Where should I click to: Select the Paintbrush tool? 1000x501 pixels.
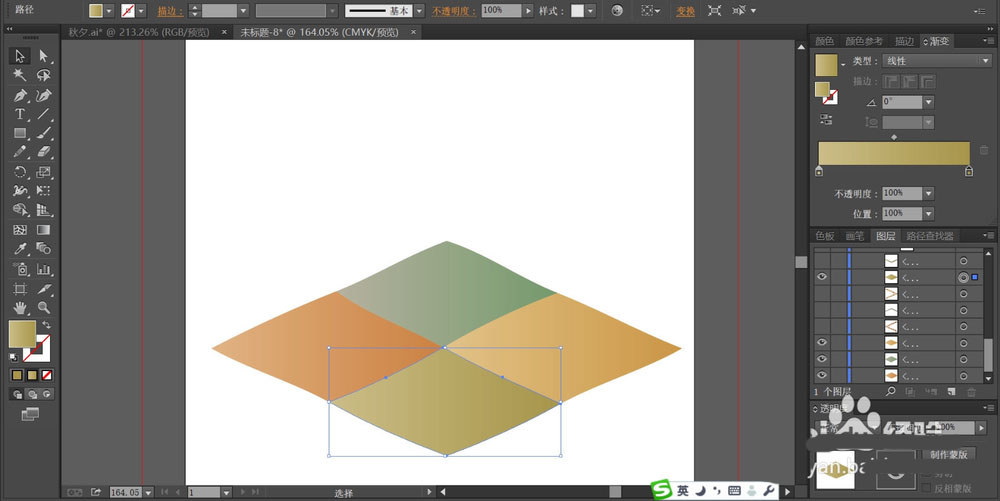click(43, 134)
